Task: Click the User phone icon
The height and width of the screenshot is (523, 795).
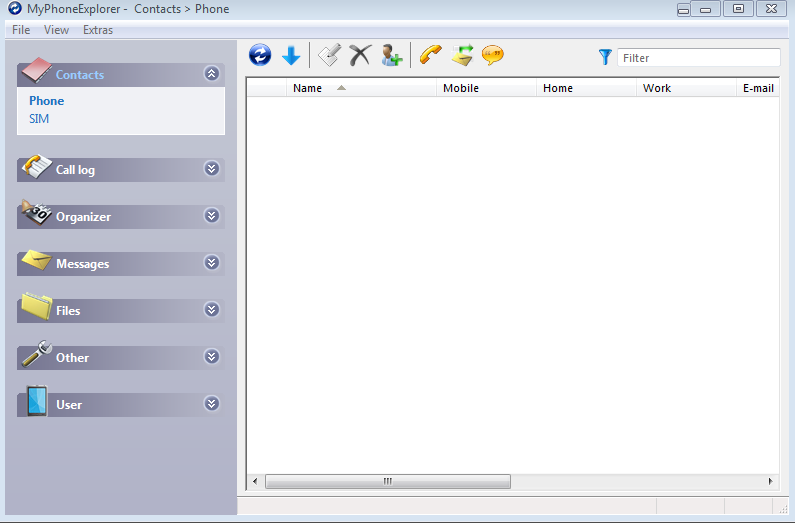Action: point(37,400)
